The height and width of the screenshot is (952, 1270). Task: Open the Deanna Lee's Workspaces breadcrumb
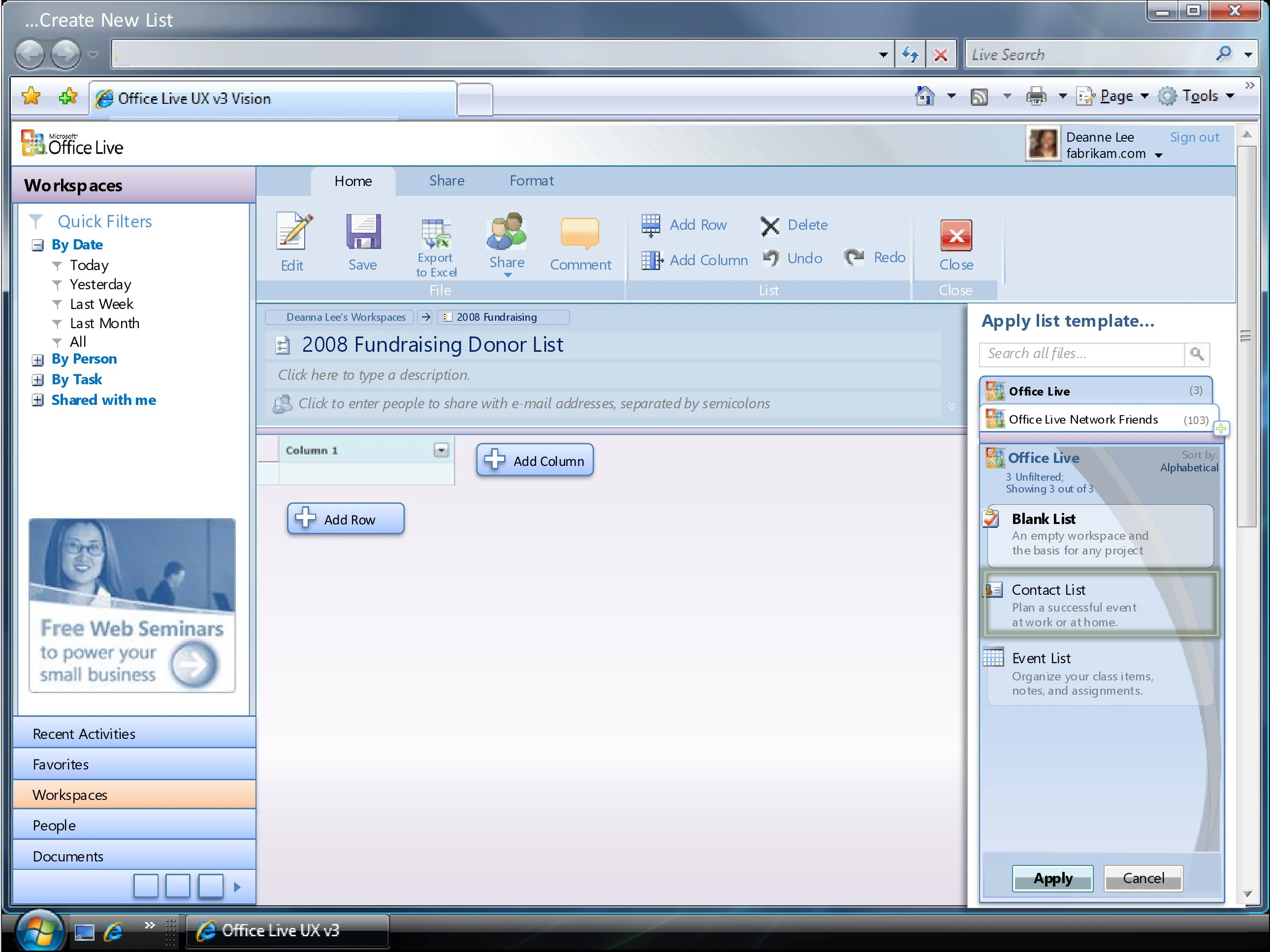click(x=339, y=317)
